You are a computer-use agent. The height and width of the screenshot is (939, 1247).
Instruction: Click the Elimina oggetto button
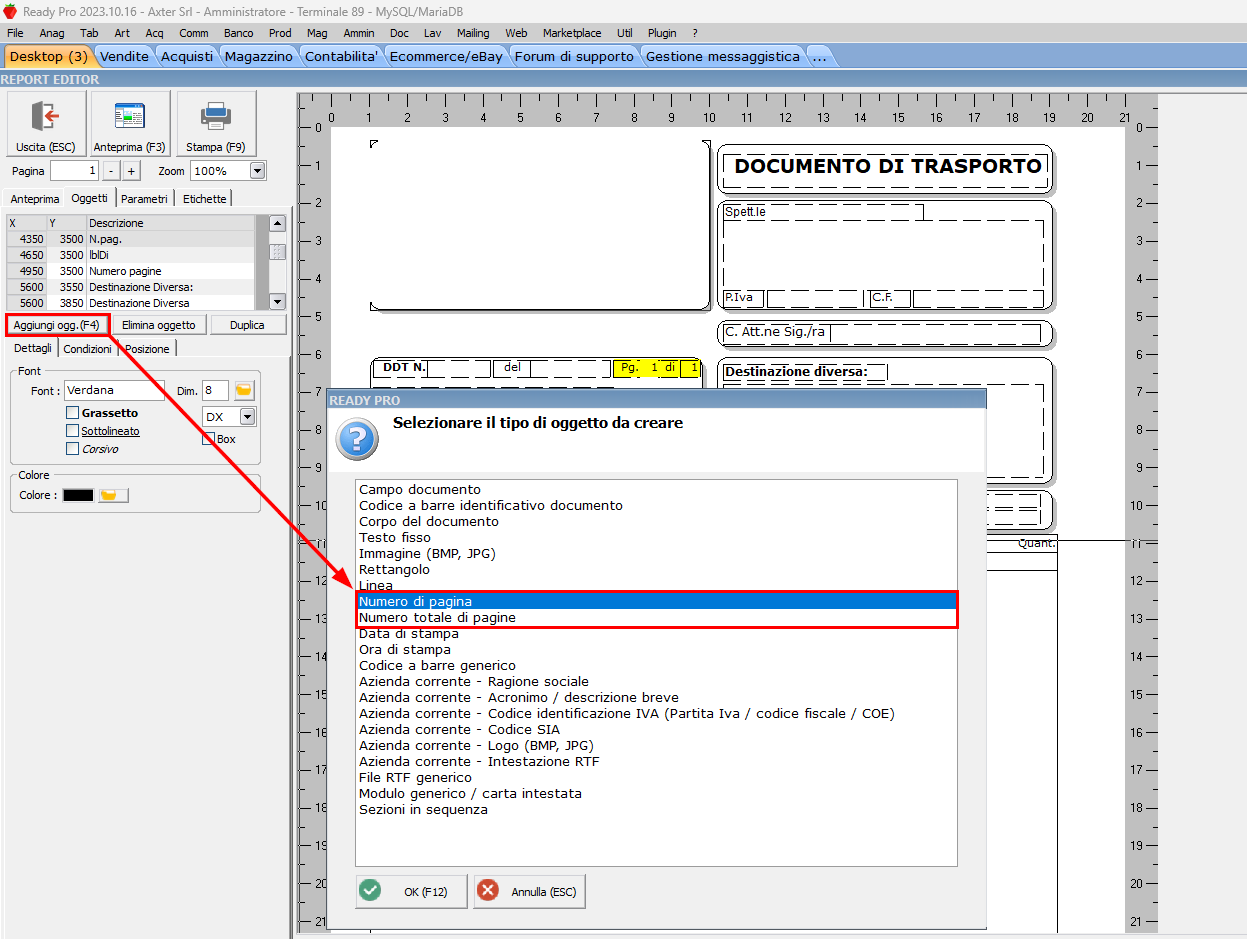click(x=159, y=325)
